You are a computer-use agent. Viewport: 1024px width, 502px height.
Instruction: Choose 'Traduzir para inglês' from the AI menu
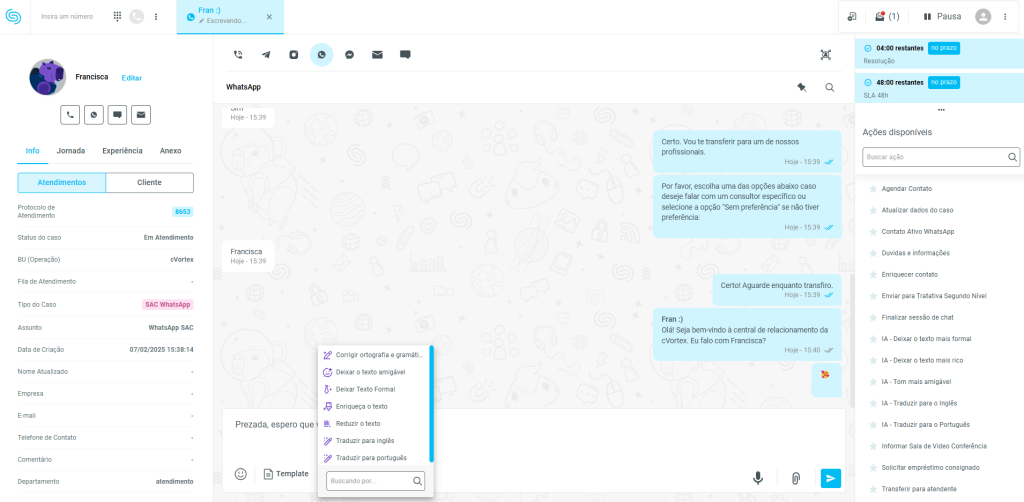click(x=364, y=441)
